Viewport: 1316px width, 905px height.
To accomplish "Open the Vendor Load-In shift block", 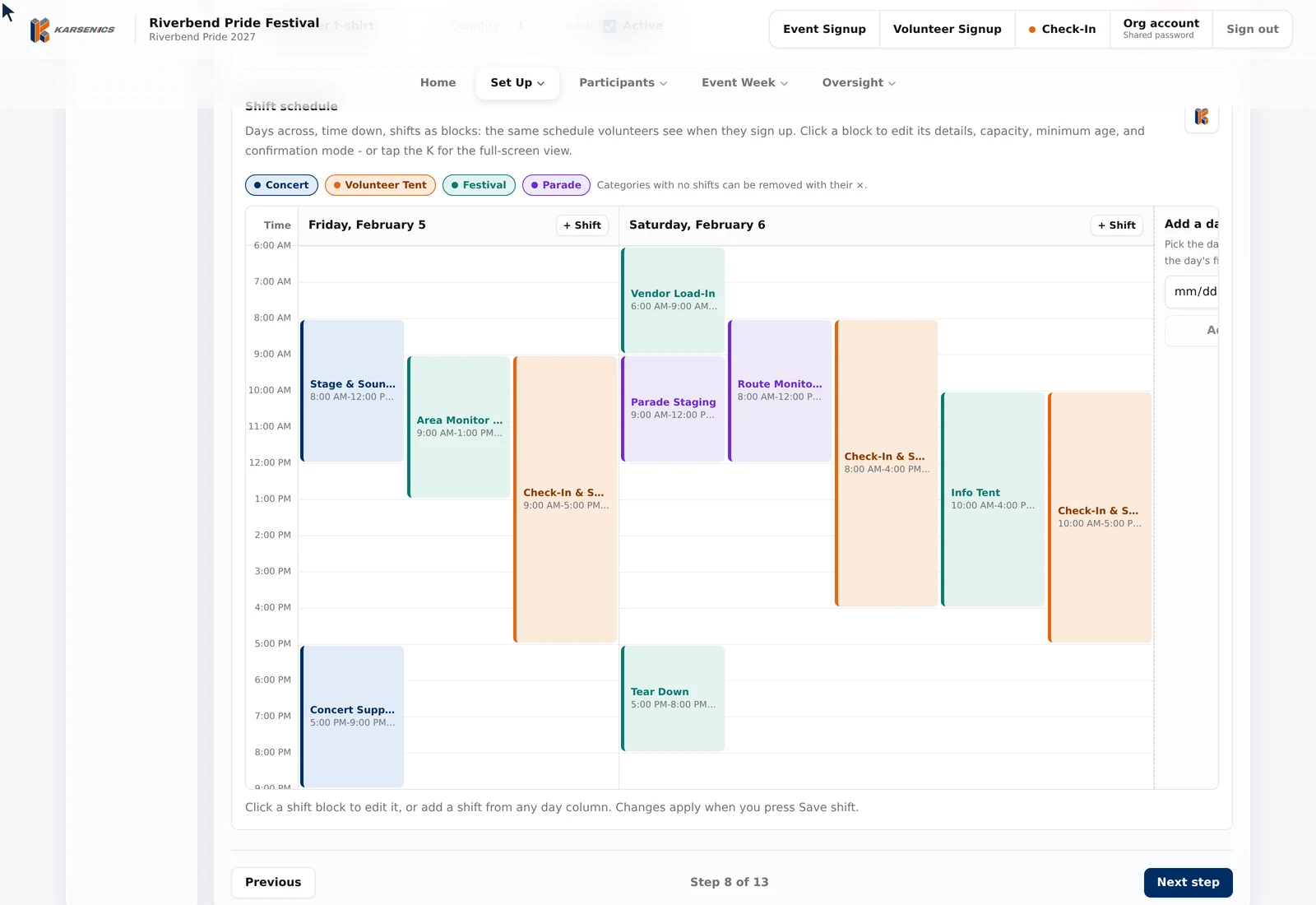I will click(673, 300).
